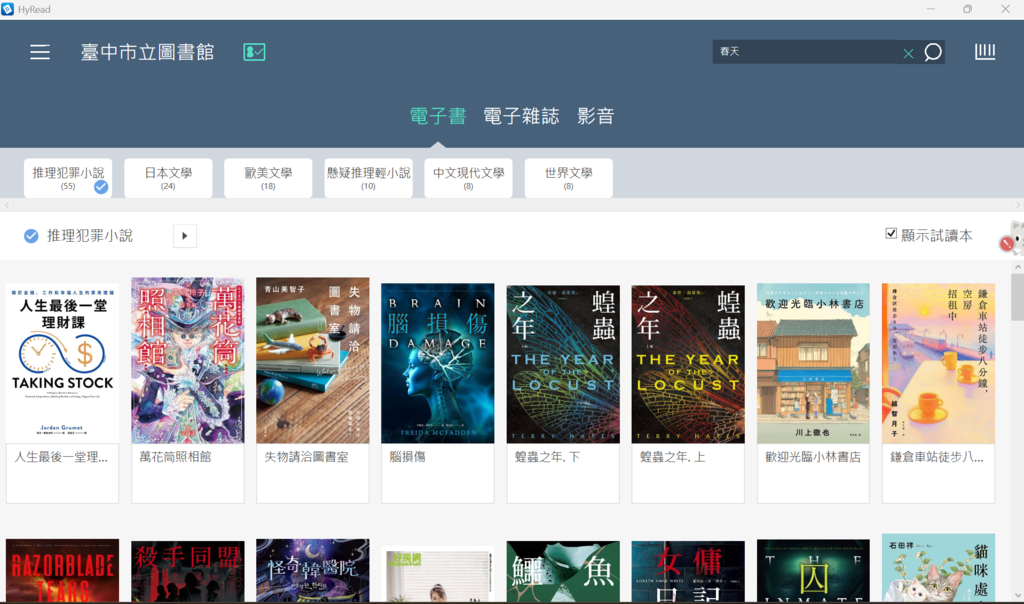Click the HyRead app logo in title bar
This screenshot has height=604, width=1024.
(x=8, y=9)
